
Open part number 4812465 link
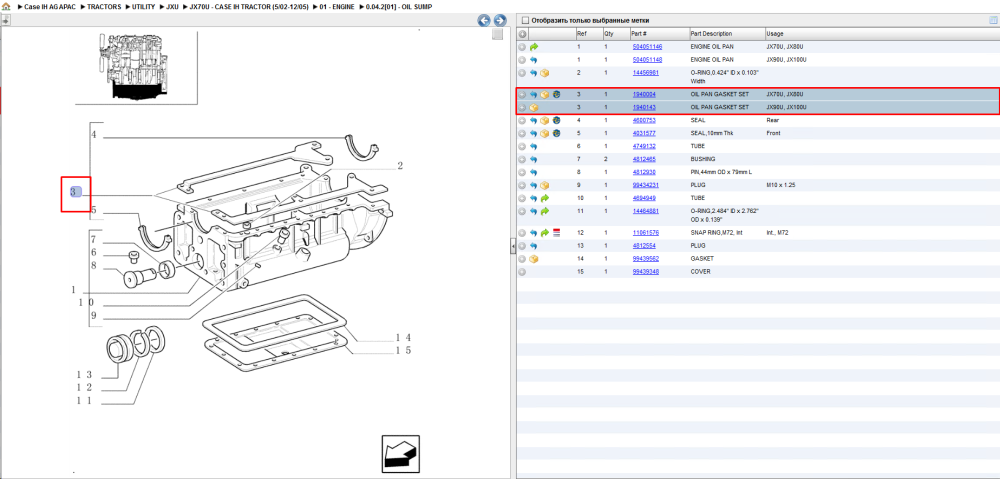[643, 159]
